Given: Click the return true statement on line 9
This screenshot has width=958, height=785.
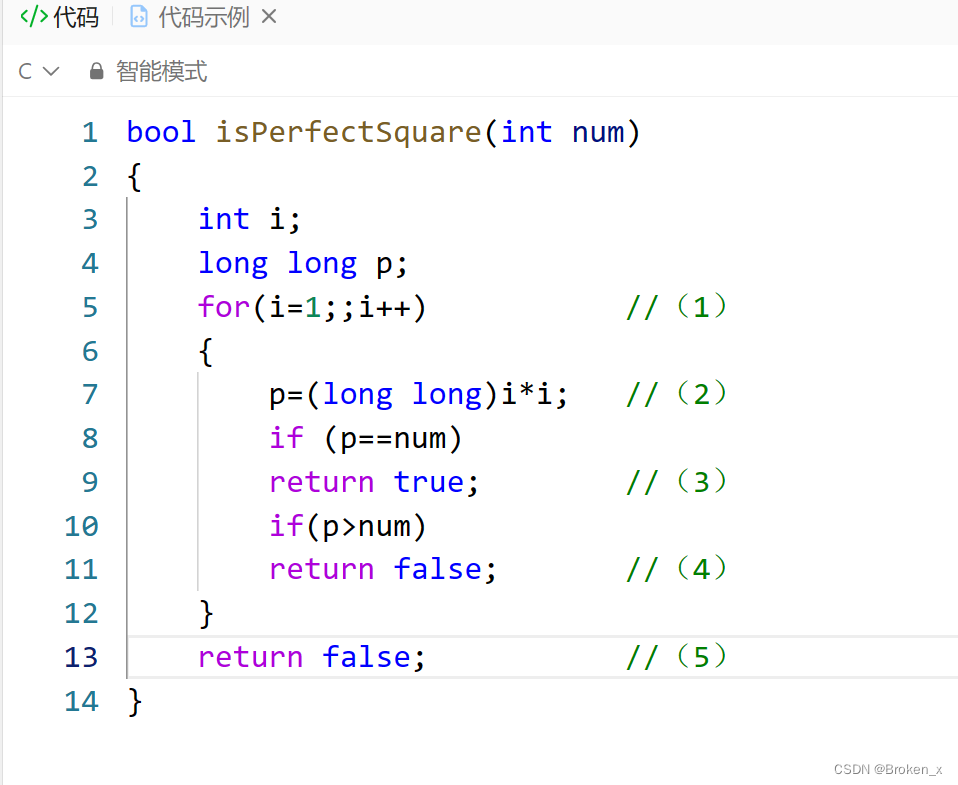Looking at the screenshot, I should pos(372,482).
